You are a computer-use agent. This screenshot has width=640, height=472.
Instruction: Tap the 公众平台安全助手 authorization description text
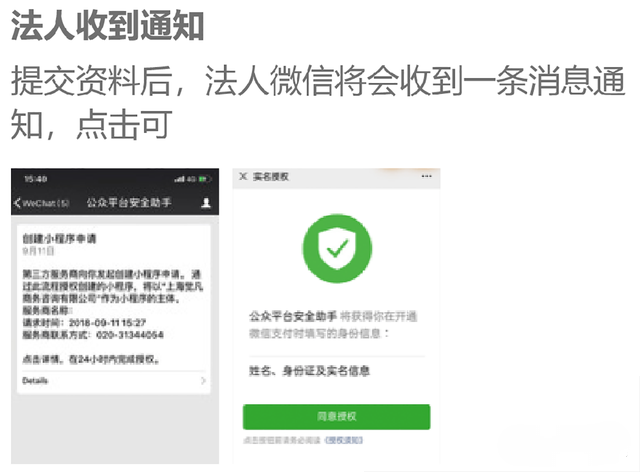coord(333,325)
